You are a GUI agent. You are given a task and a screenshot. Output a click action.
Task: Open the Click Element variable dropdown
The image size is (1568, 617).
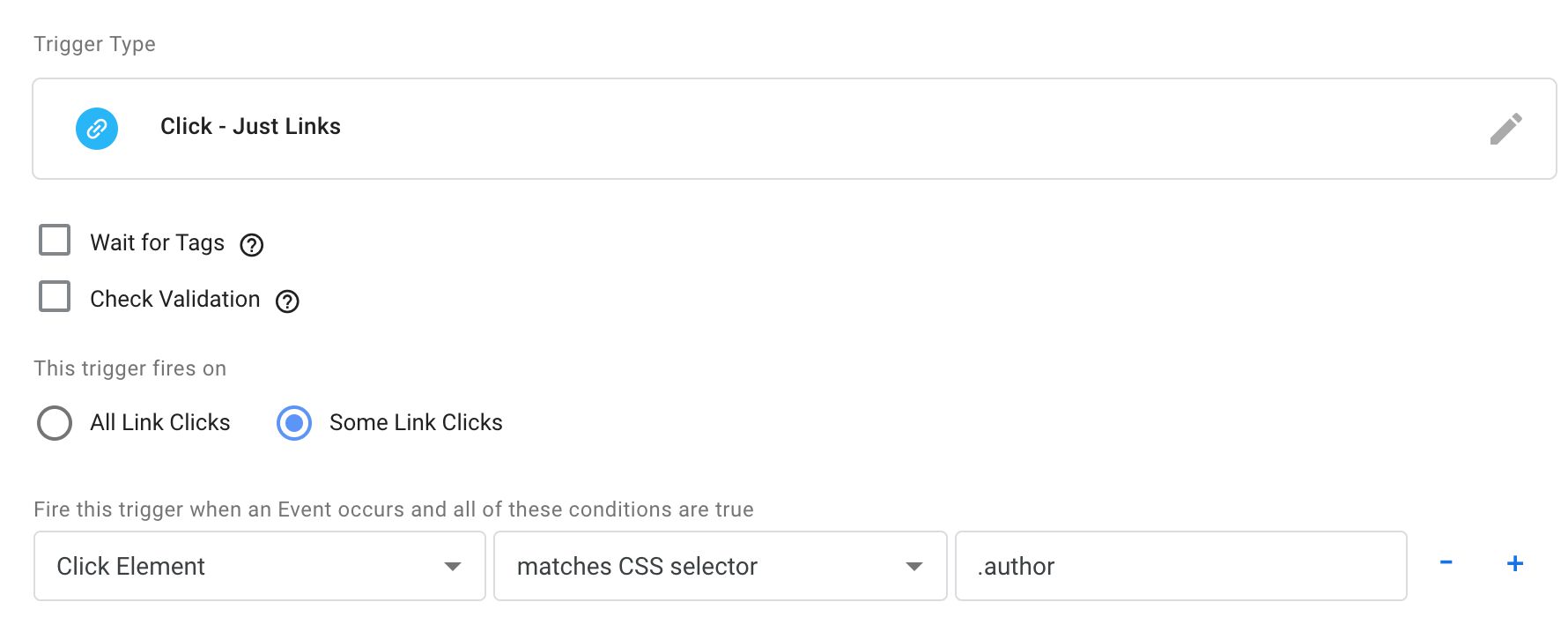(x=260, y=566)
